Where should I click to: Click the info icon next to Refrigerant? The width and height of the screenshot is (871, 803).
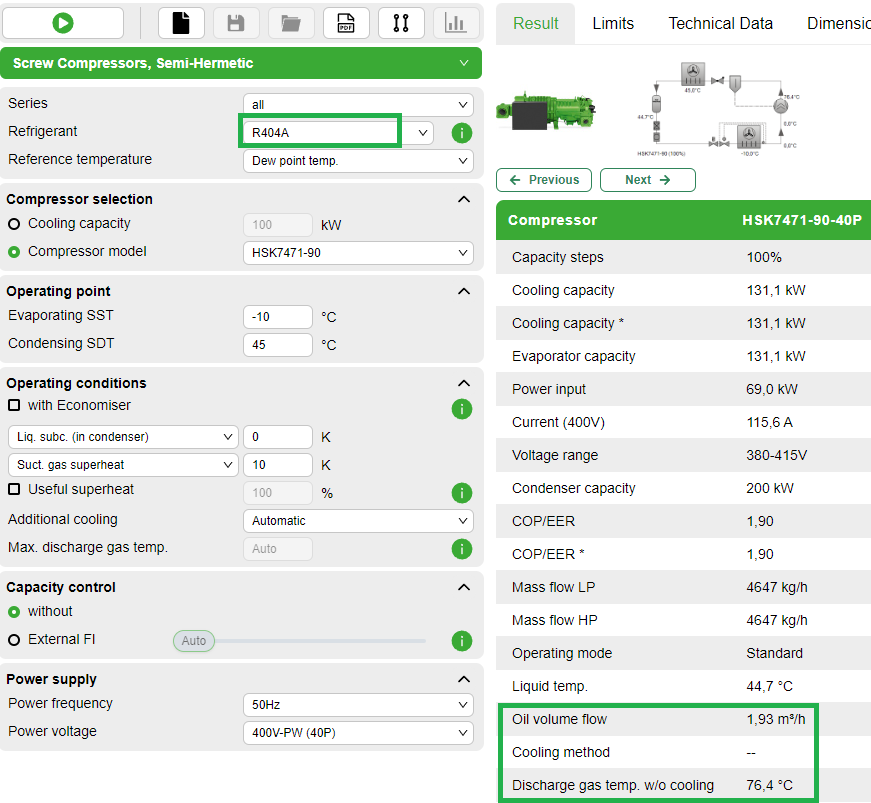click(x=461, y=133)
